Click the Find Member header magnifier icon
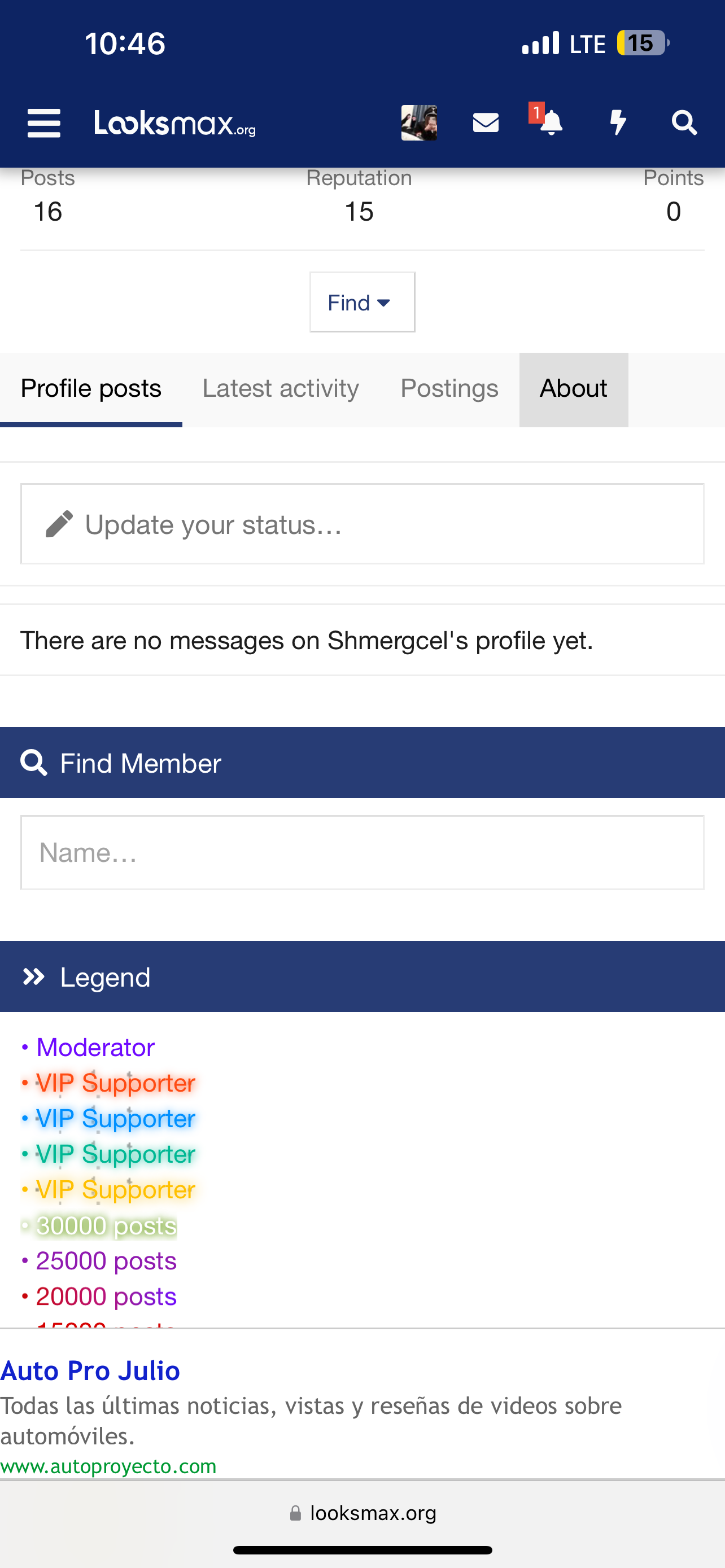Image resolution: width=725 pixels, height=1568 pixels. point(33,763)
